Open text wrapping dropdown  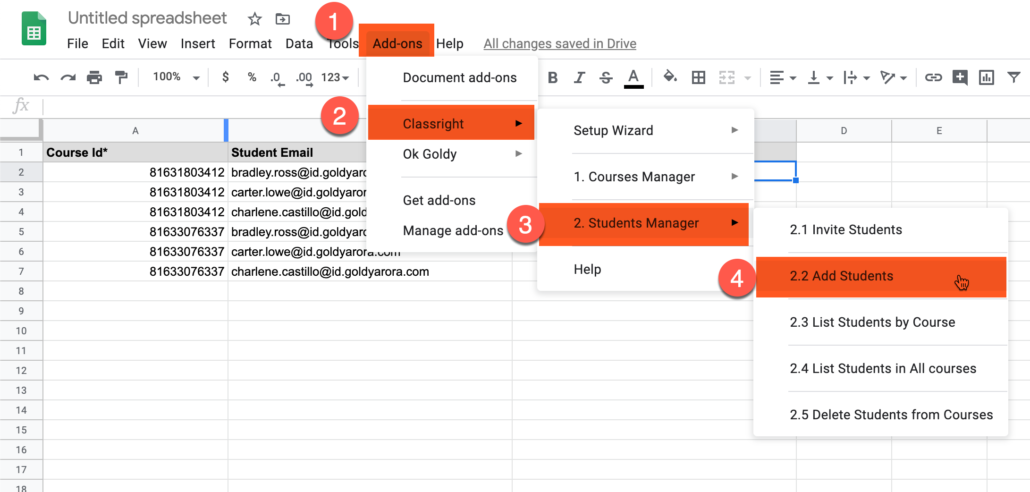pos(857,78)
